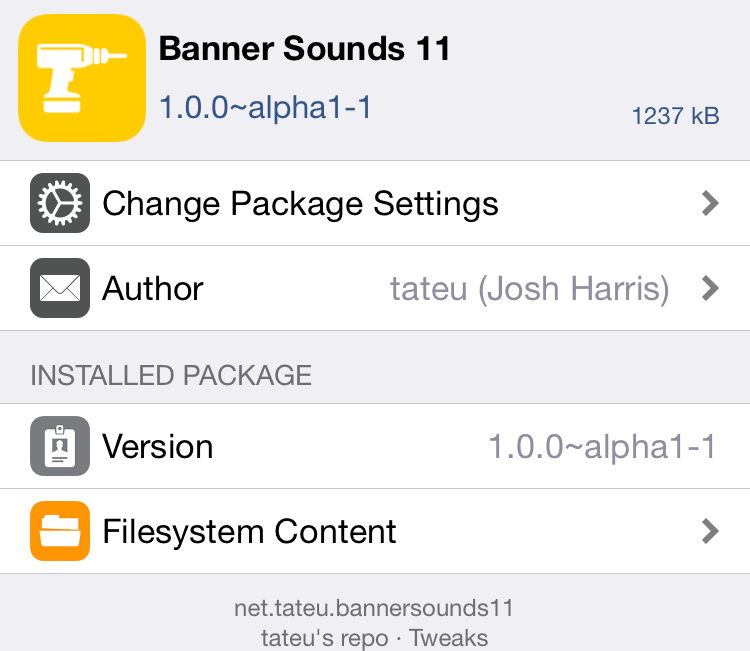
Task: Click the author name tateu (Josh Harris)
Action: click(x=529, y=289)
